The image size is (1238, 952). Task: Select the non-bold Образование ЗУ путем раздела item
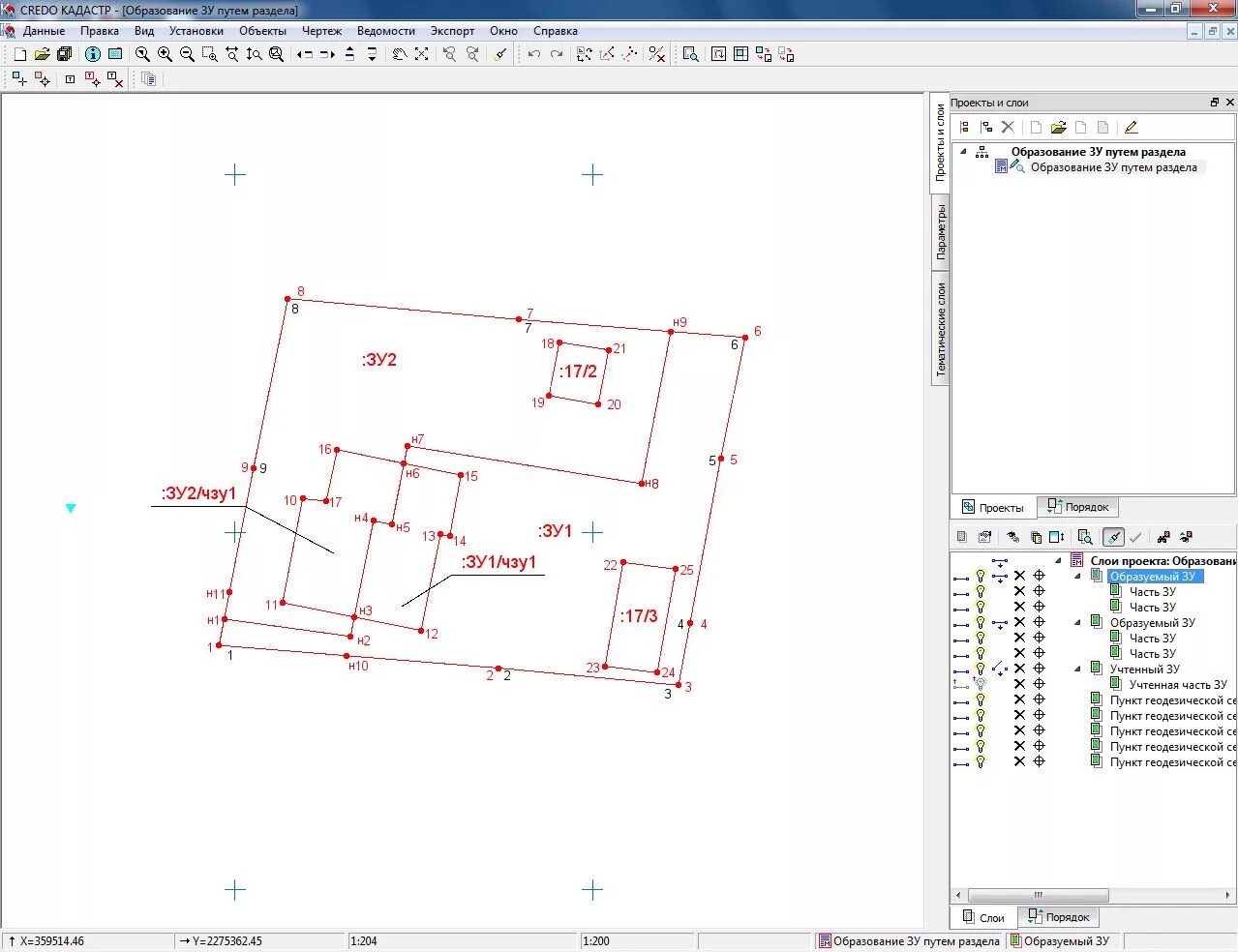tap(1113, 167)
